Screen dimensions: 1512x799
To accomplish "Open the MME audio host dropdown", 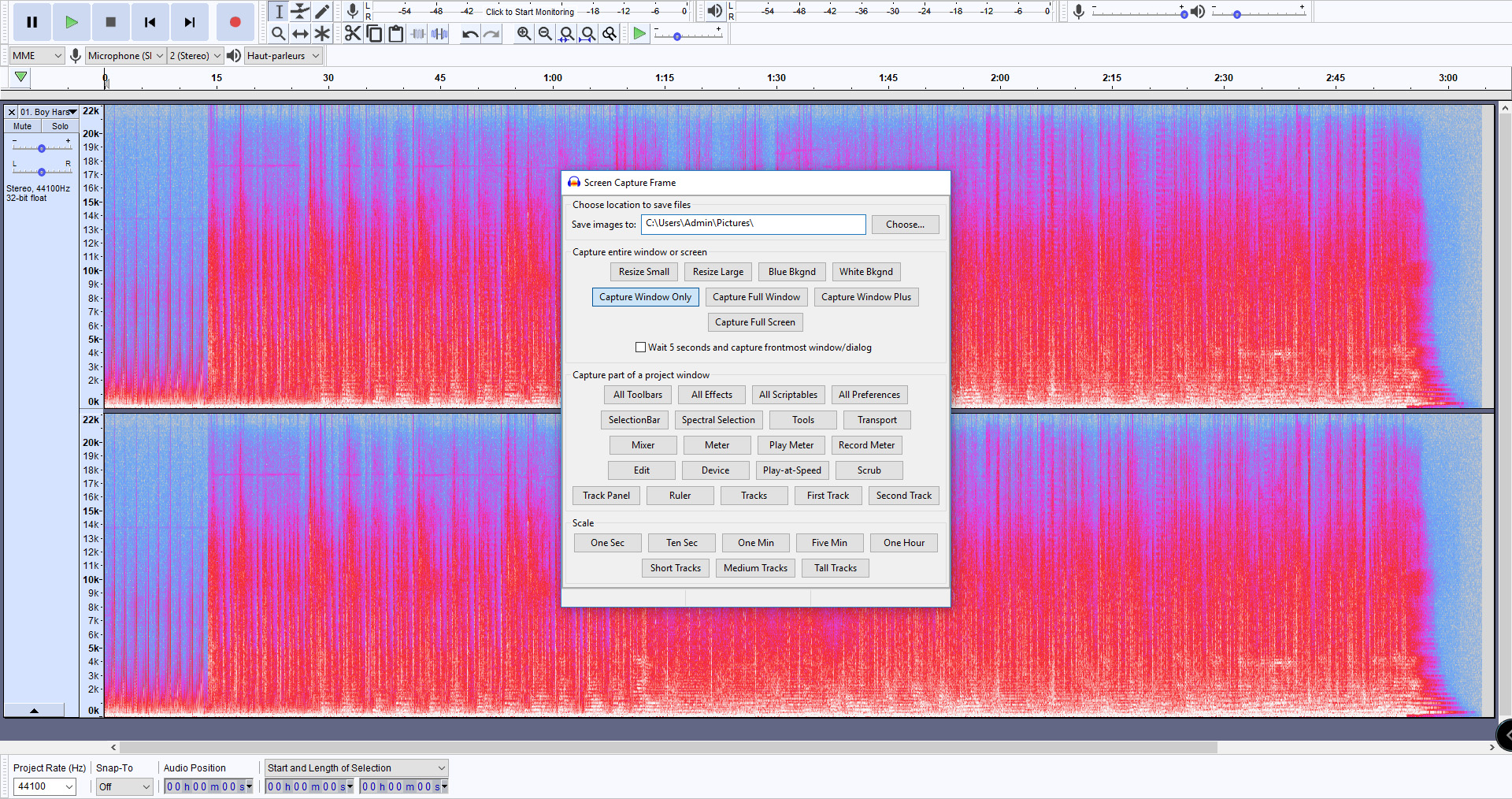I will coord(37,56).
